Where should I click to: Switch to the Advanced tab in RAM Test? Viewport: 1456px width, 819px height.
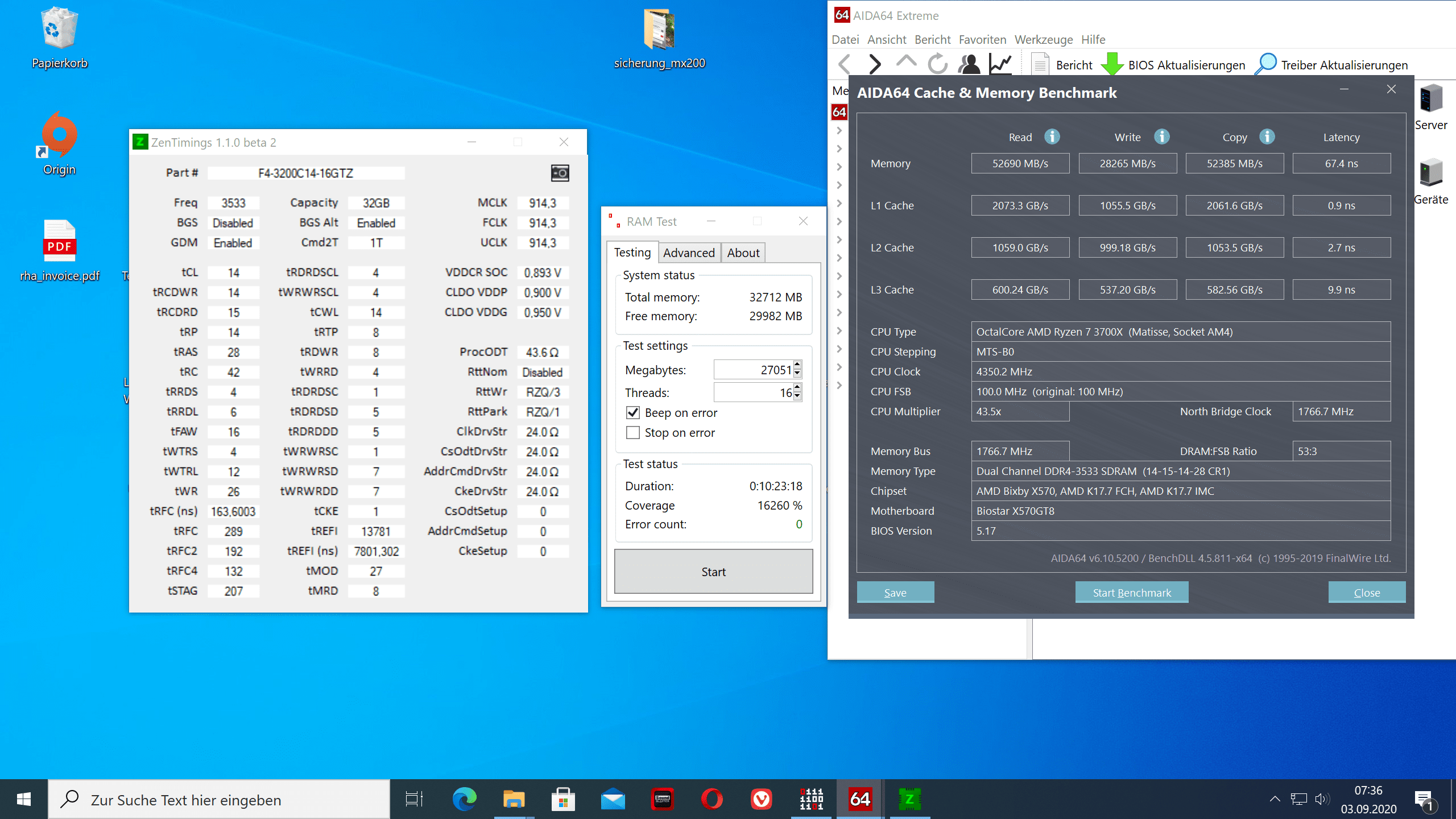pos(689,253)
